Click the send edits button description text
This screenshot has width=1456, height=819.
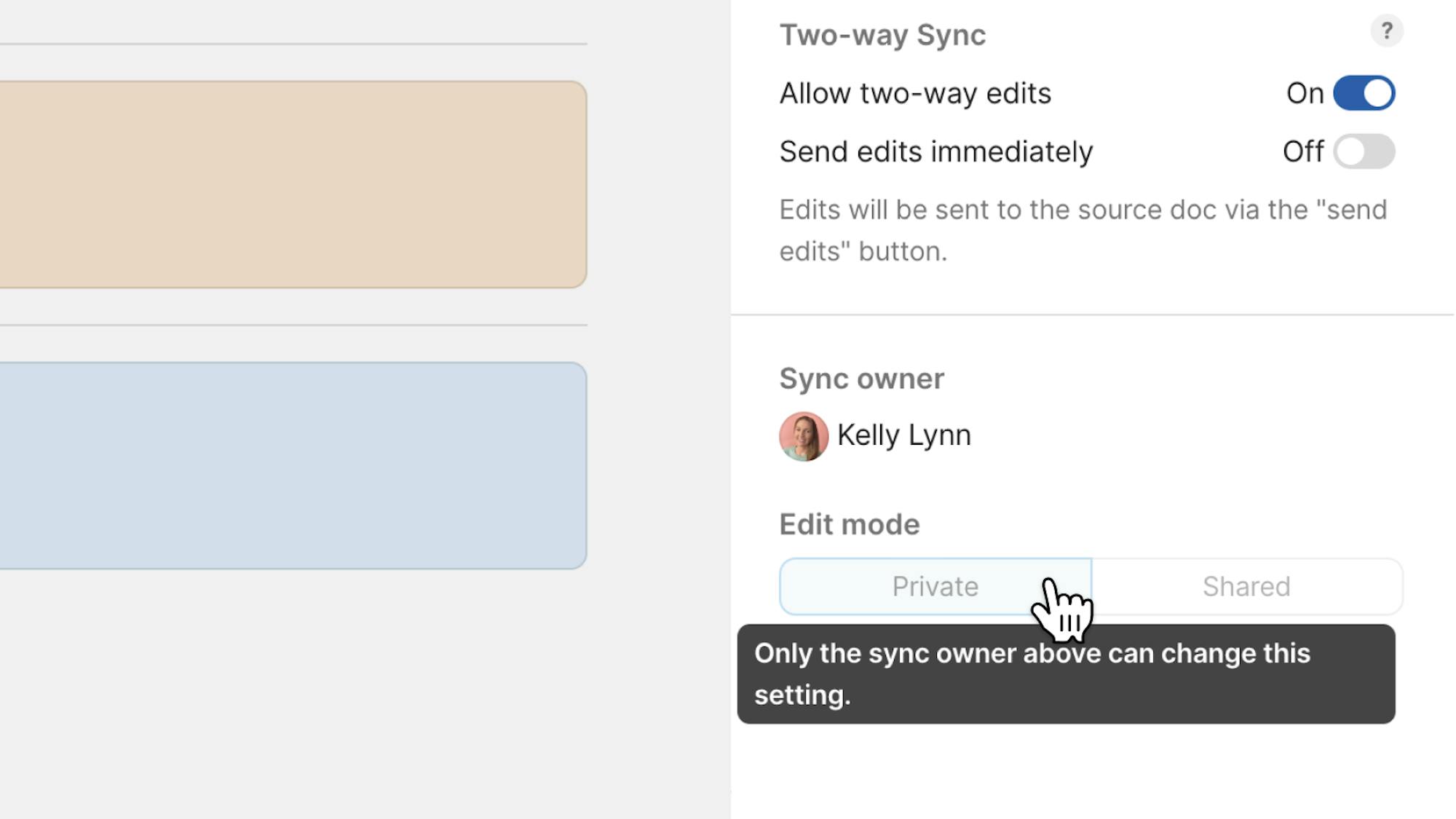point(1082,230)
